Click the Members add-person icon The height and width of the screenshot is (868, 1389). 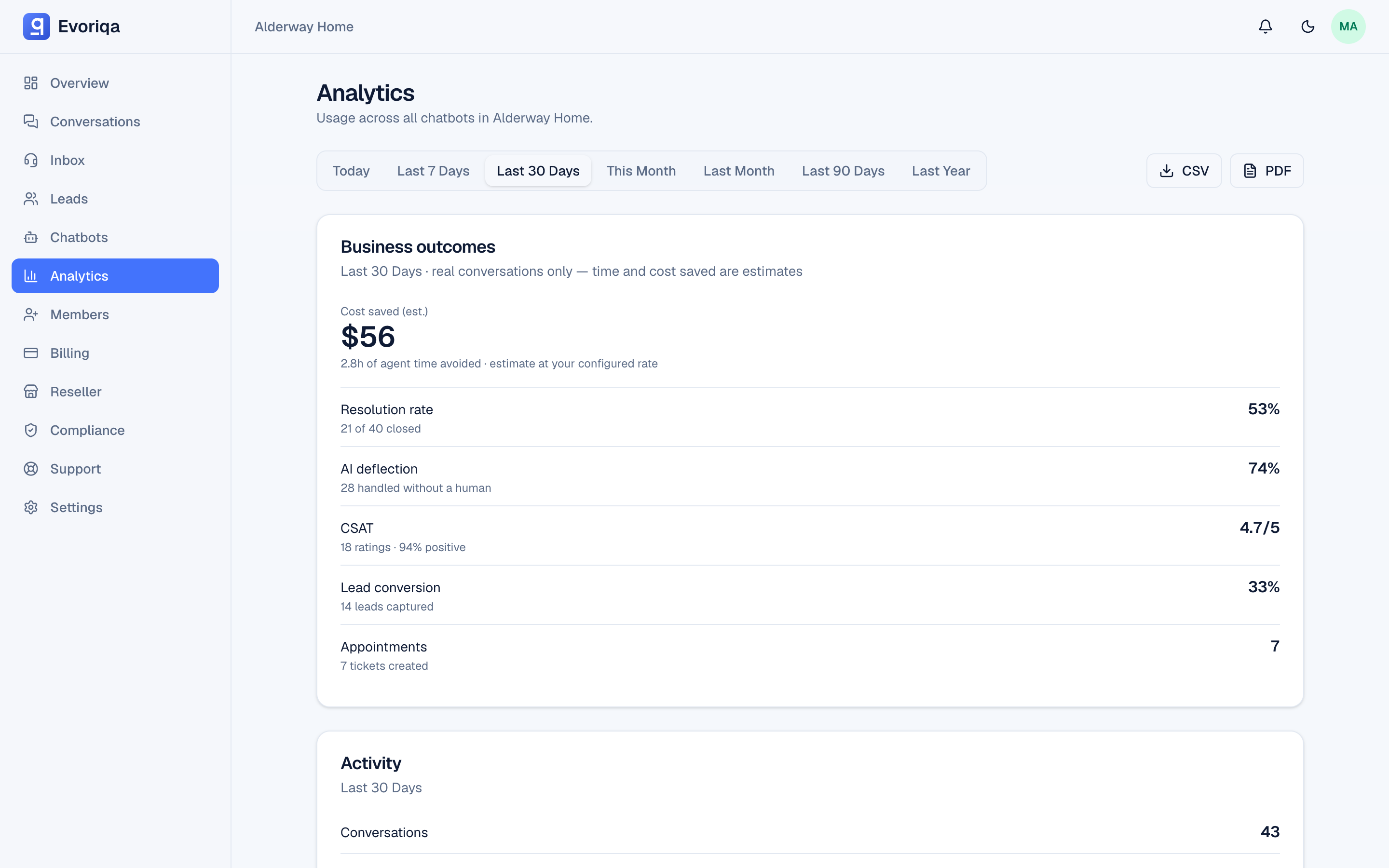tap(31, 314)
